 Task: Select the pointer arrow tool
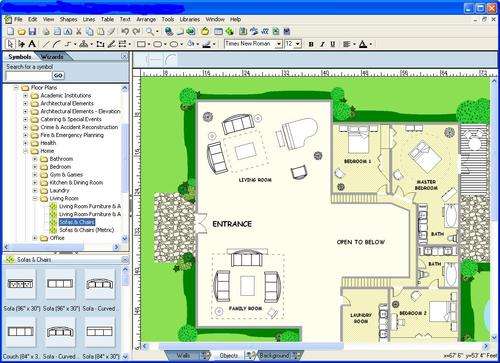10,44
